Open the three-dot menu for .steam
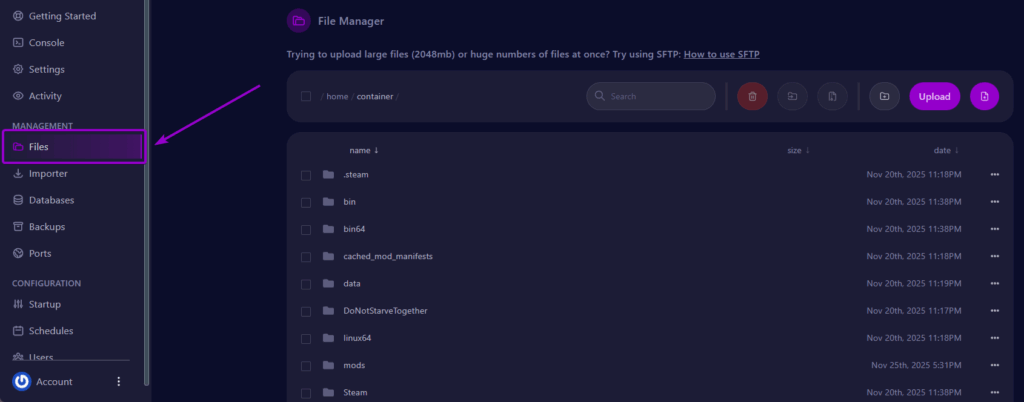 [x=995, y=175]
